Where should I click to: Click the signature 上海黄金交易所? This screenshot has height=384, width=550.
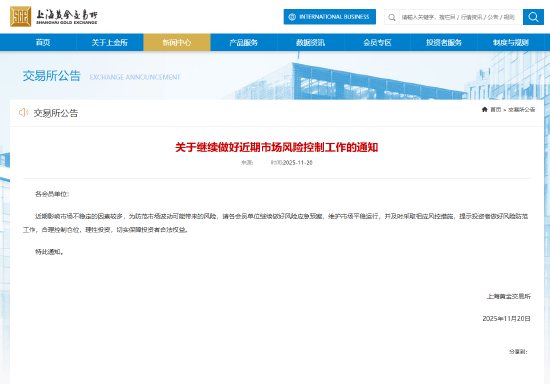[508, 296]
